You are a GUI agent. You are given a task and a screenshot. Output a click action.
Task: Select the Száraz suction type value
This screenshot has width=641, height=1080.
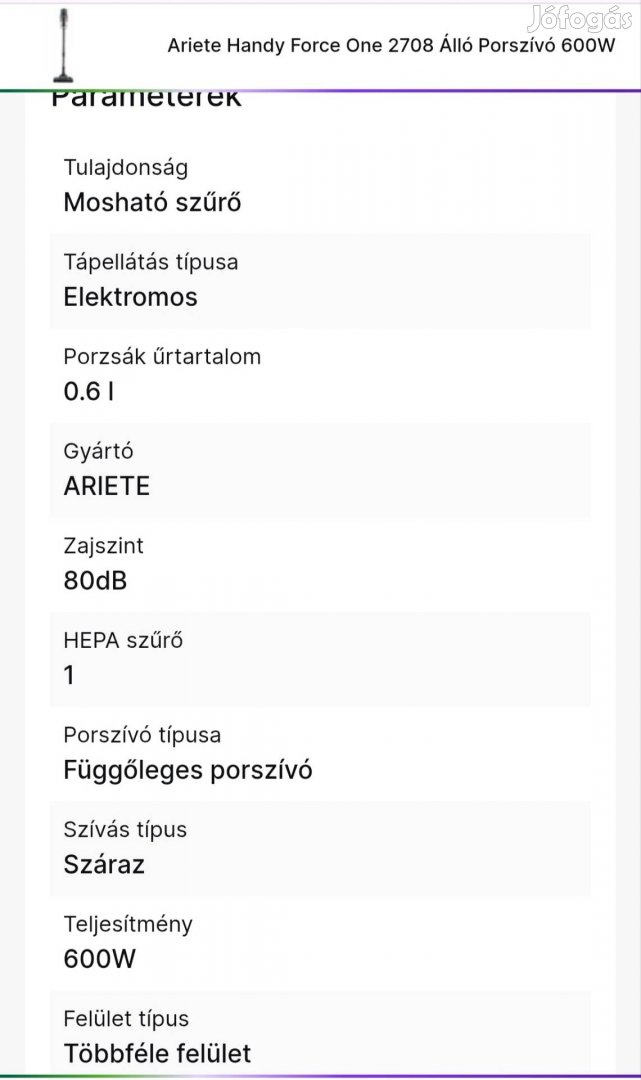104,865
